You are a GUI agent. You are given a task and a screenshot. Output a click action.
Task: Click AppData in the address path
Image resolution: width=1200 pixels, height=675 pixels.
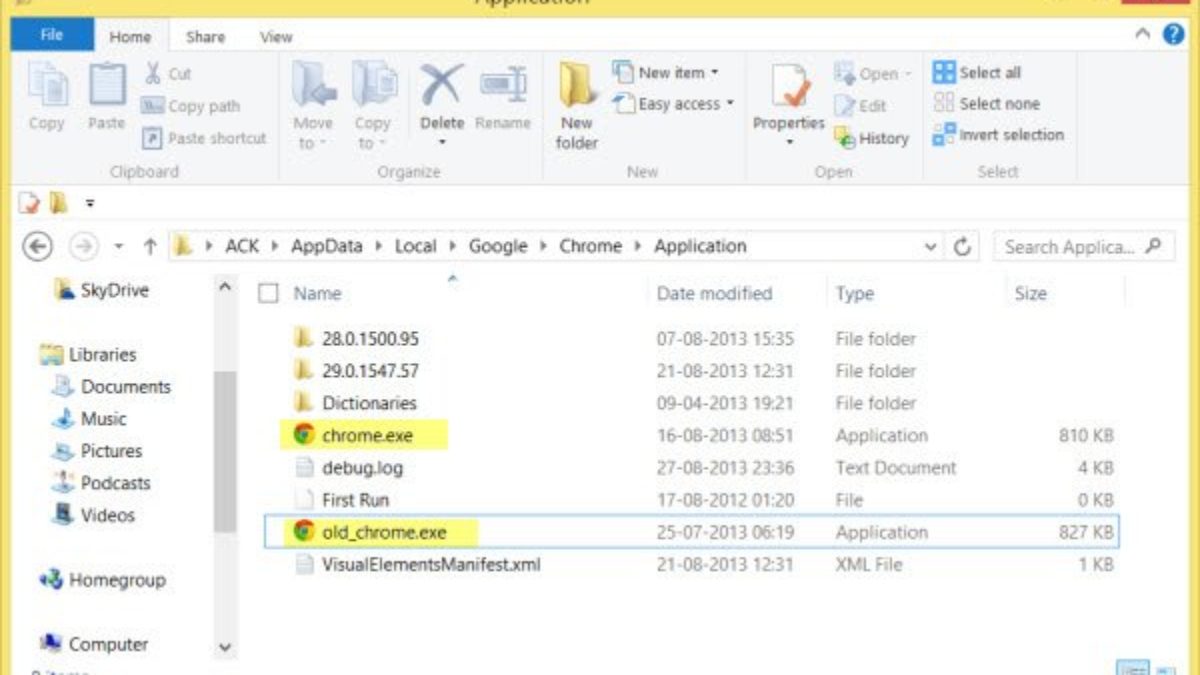pos(325,246)
